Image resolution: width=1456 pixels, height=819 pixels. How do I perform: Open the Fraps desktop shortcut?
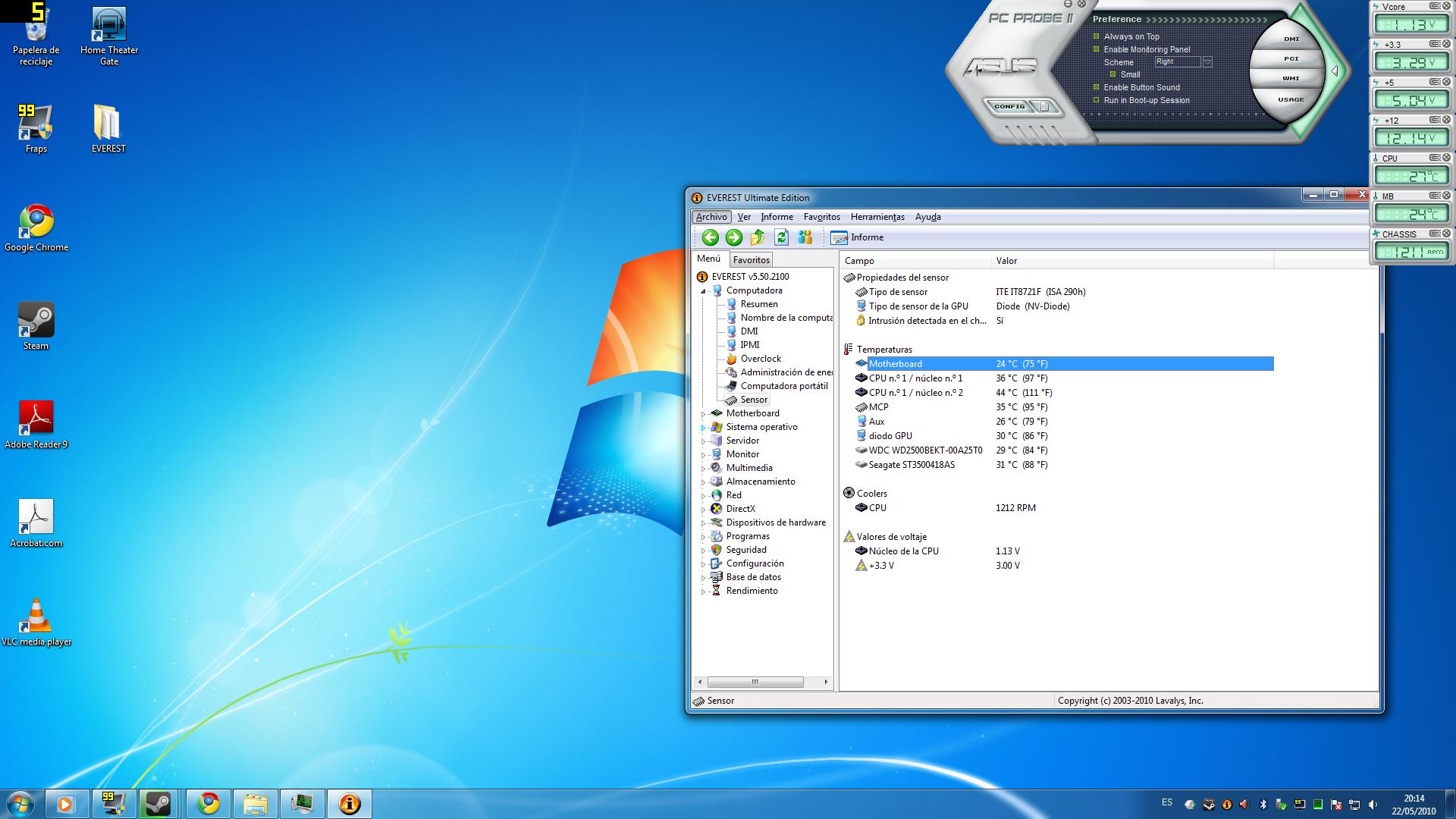tap(36, 129)
